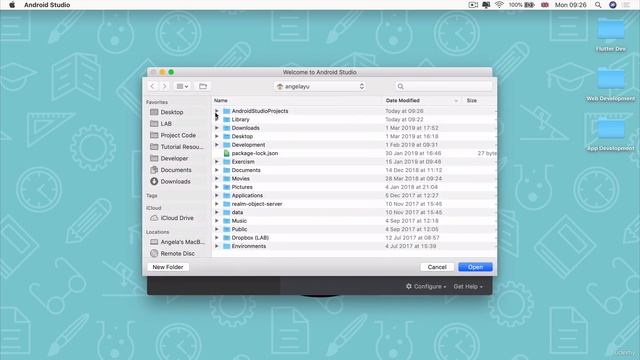Select the Documents folder row in list
This screenshot has height=360, width=640.
[354, 170]
